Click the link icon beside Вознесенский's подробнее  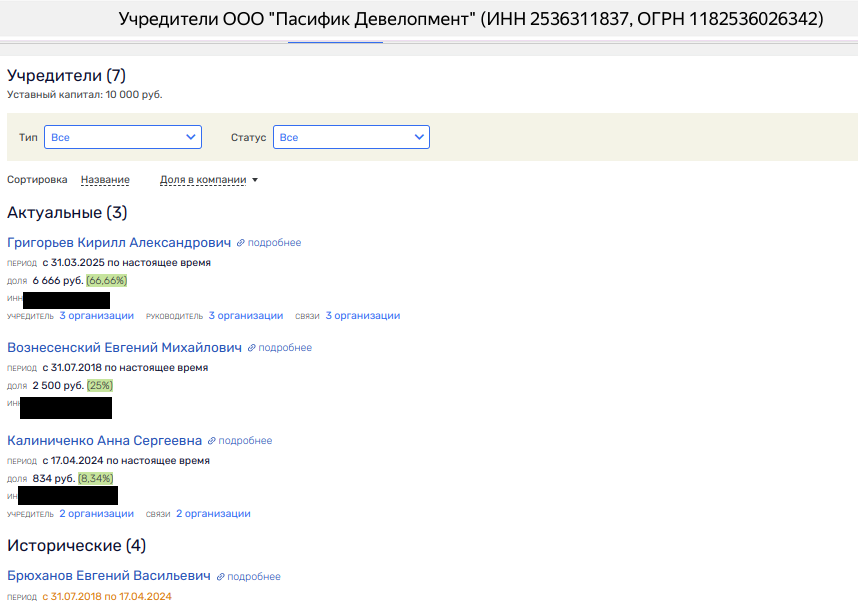pos(252,348)
